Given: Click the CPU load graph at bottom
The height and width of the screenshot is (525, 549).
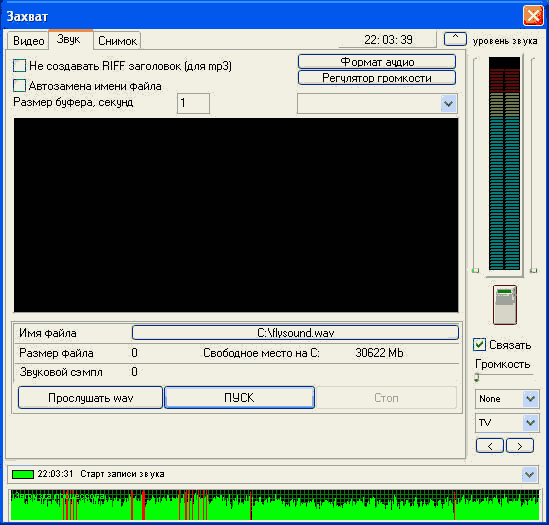Looking at the screenshot, I should [x=274, y=505].
